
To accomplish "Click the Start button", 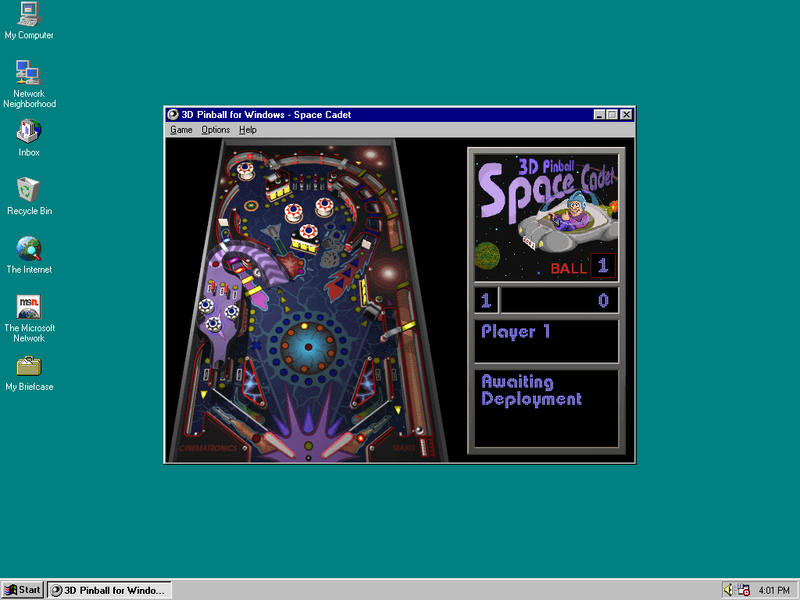I will coord(22,589).
